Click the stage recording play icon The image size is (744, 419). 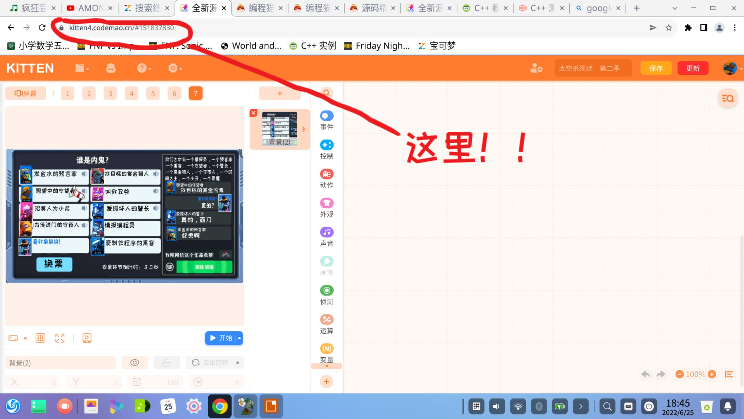tap(87, 338)
